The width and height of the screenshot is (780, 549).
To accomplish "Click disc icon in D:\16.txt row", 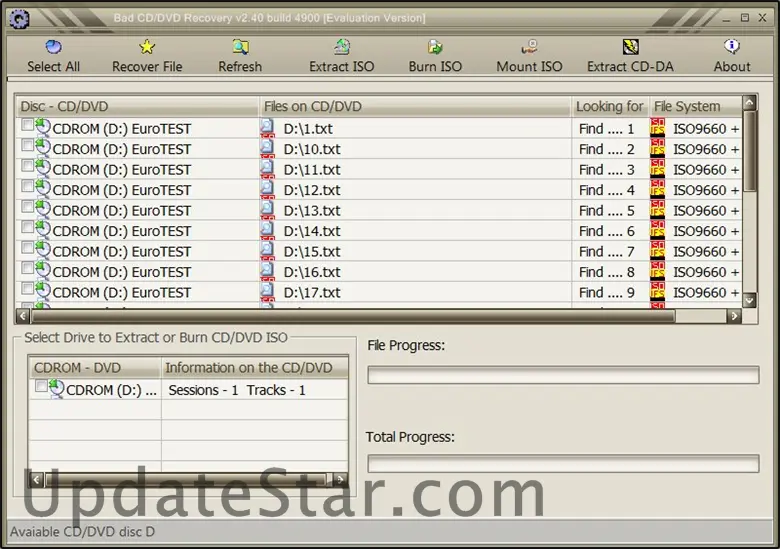I will click(x=43, y=271).
